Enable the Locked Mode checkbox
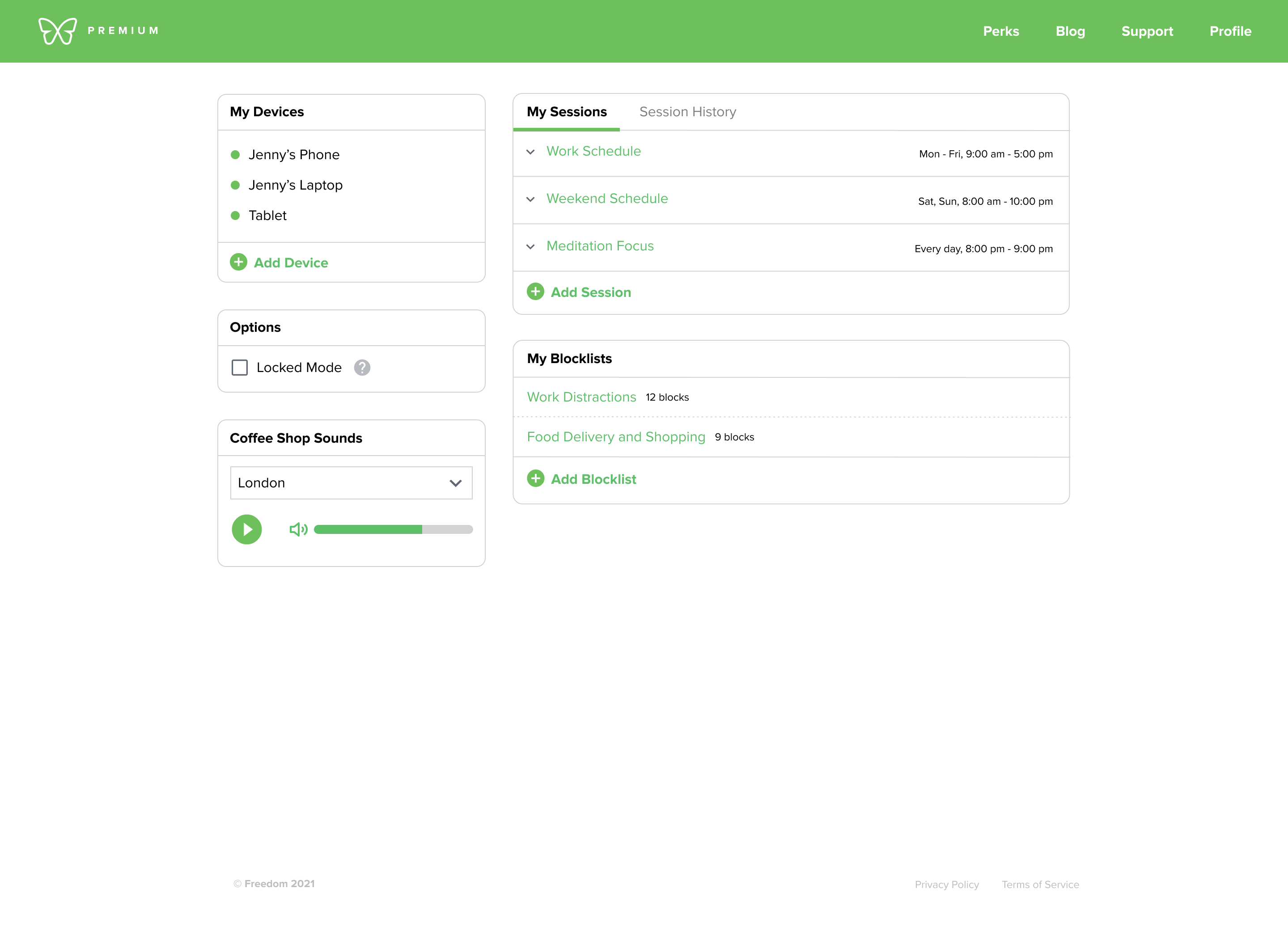1288x939 pixels. pyautogui.click(x=240, y=368)
